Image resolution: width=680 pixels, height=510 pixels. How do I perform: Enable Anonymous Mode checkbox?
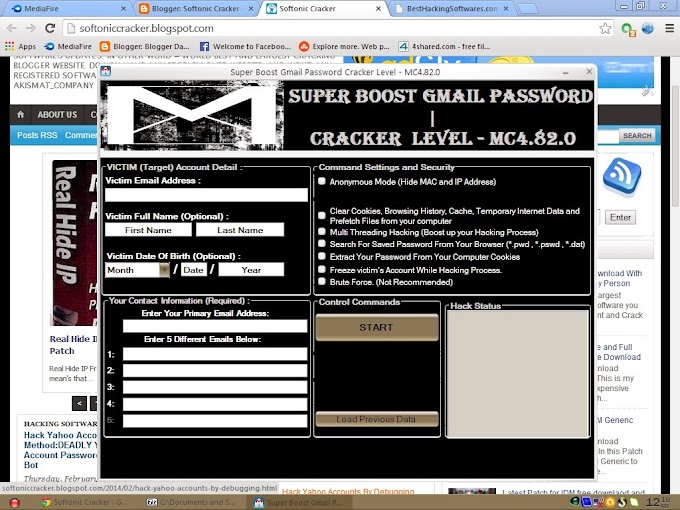[x=322, y=181]
